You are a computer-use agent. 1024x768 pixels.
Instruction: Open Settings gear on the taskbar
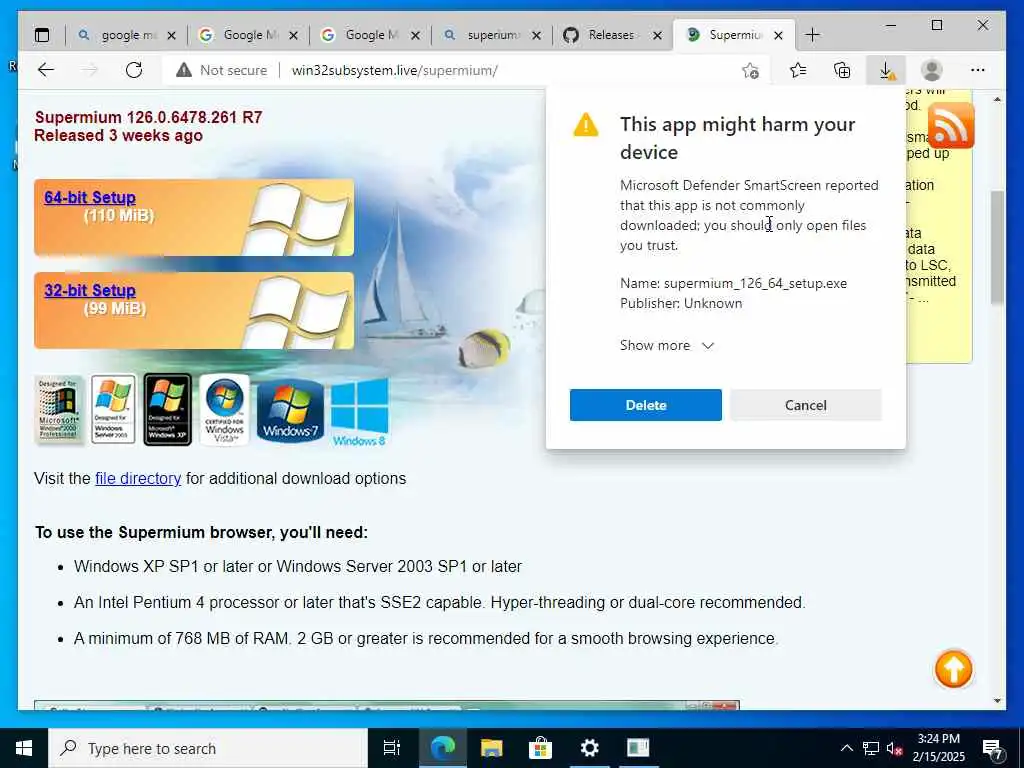589,748
